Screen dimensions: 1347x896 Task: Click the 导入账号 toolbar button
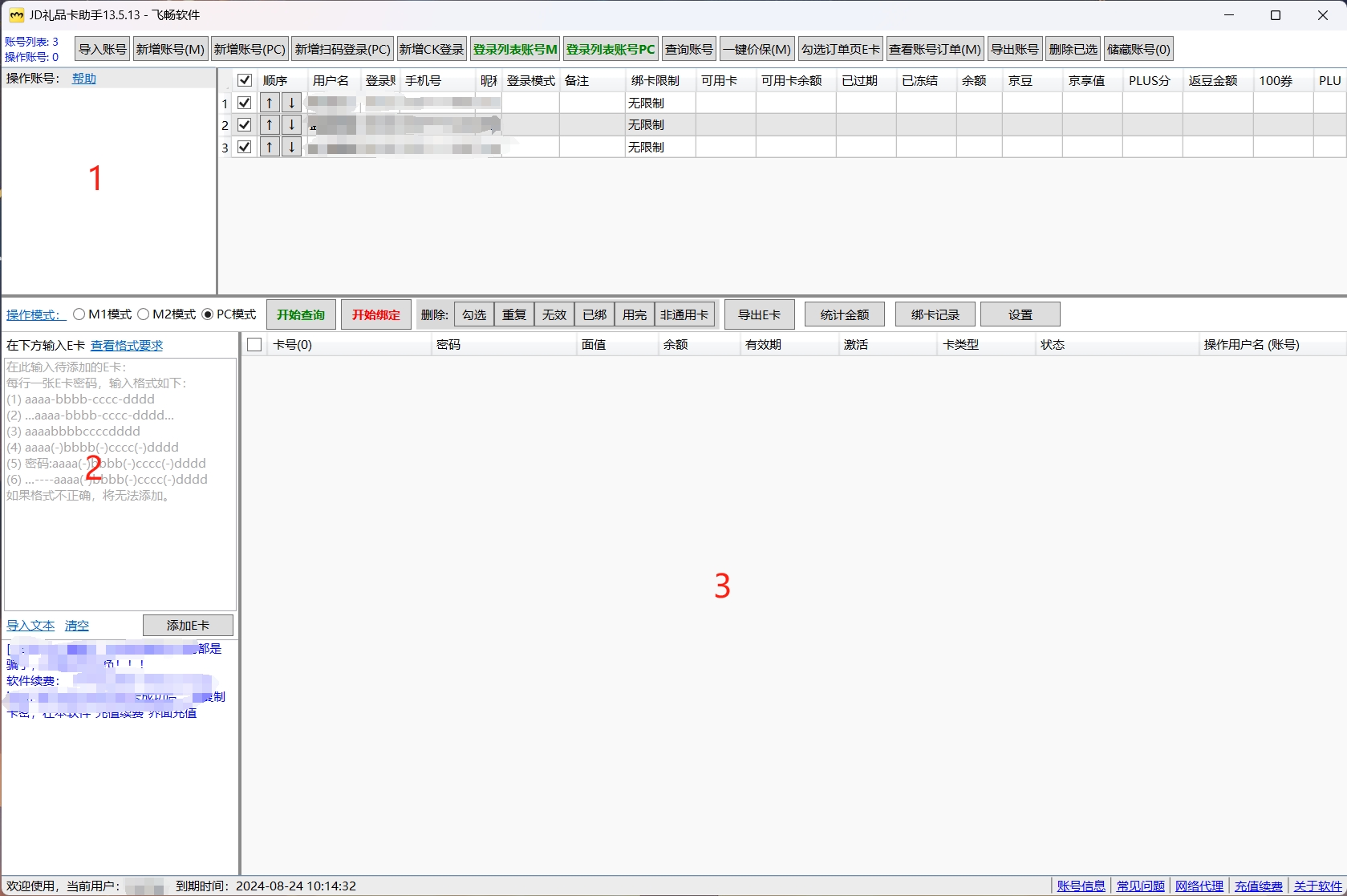tap(102, 49)
